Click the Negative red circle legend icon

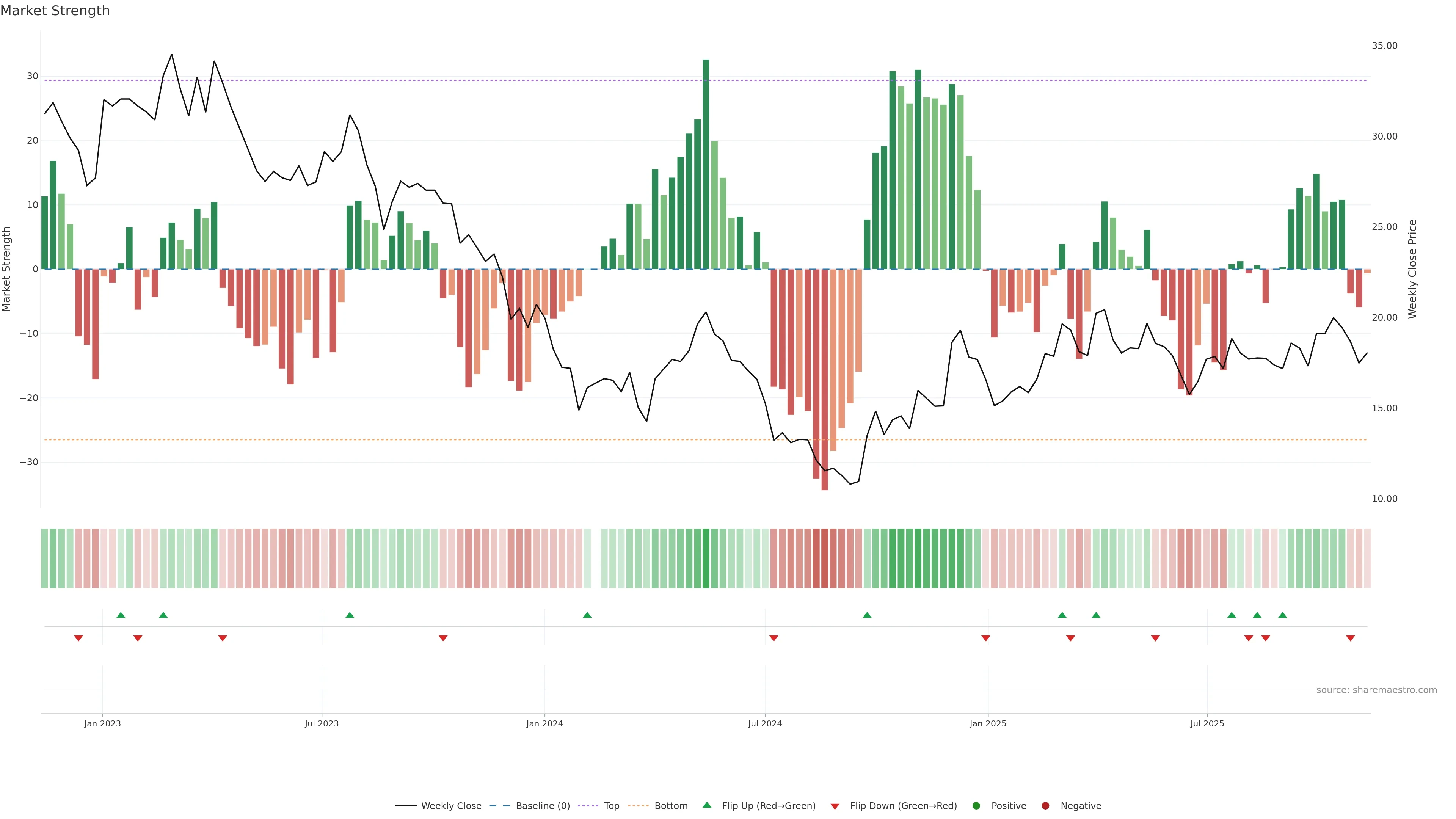coord(1045,806)
